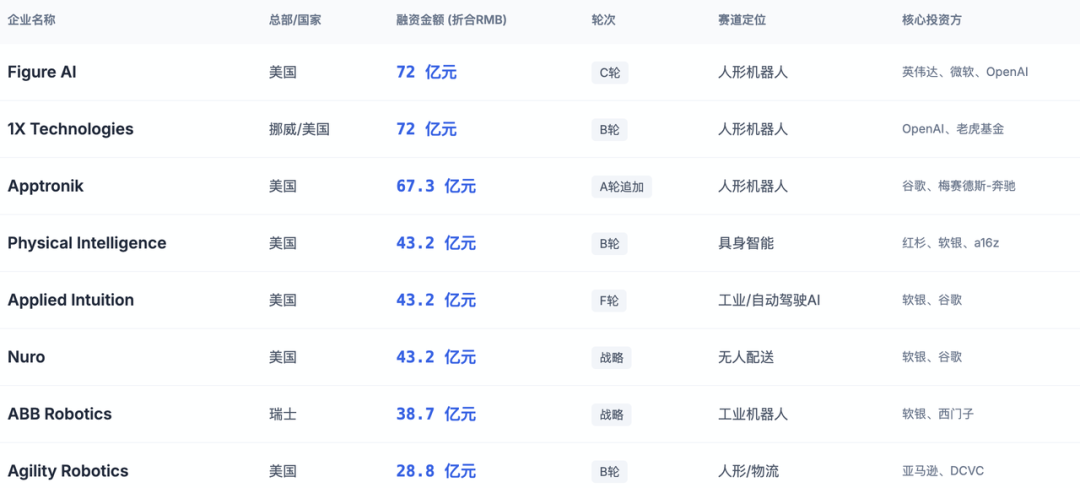The image size is (1080, 488).
Task: Click the C轮 round badge
Action: 610,72
